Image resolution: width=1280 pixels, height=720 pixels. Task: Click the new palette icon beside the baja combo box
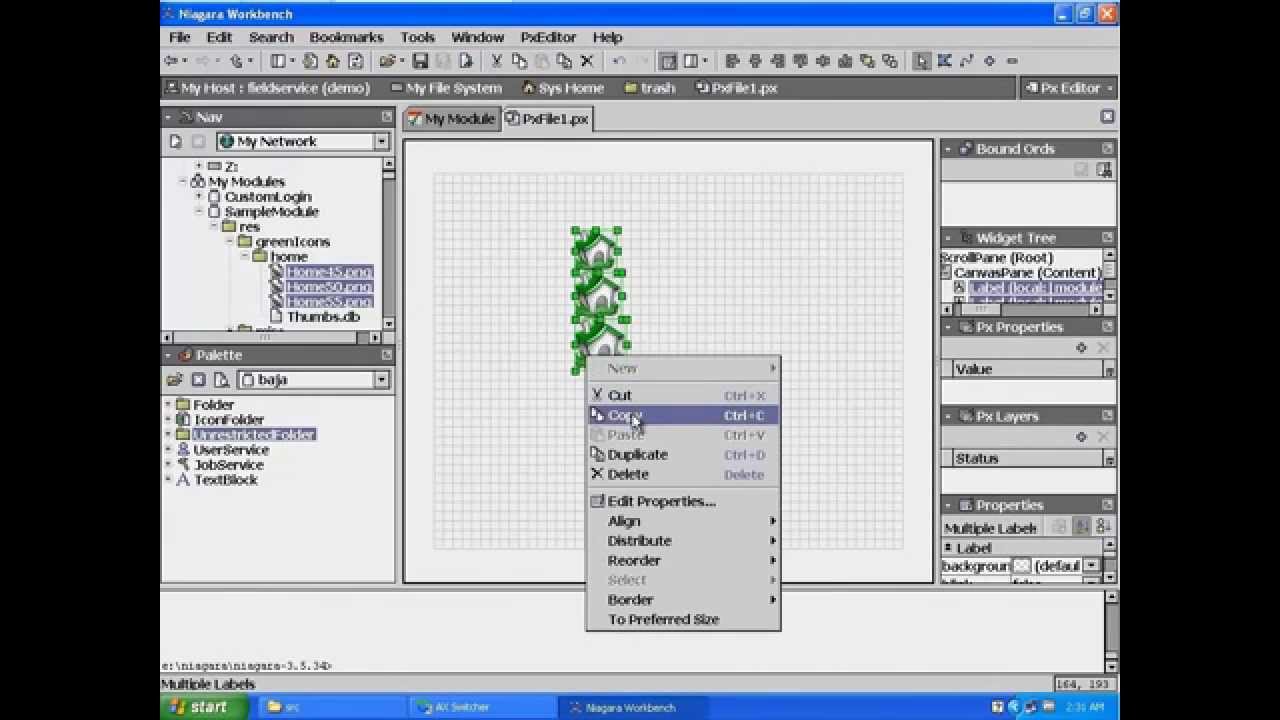point(222,380)
